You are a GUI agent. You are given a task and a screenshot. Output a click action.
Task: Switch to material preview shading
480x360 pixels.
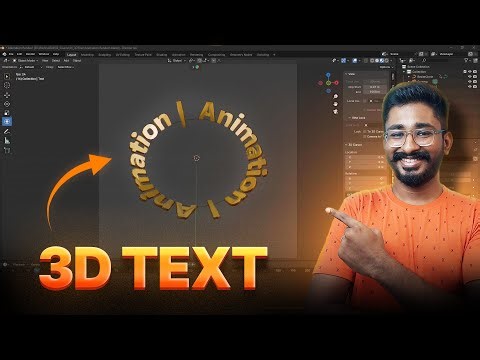[382, 61]
